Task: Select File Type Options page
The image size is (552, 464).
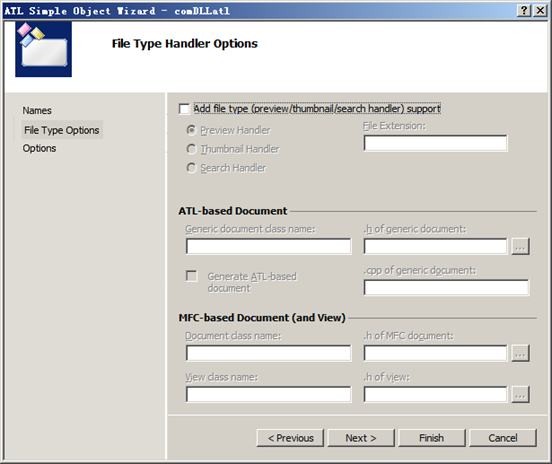Action: pos(62,130)
